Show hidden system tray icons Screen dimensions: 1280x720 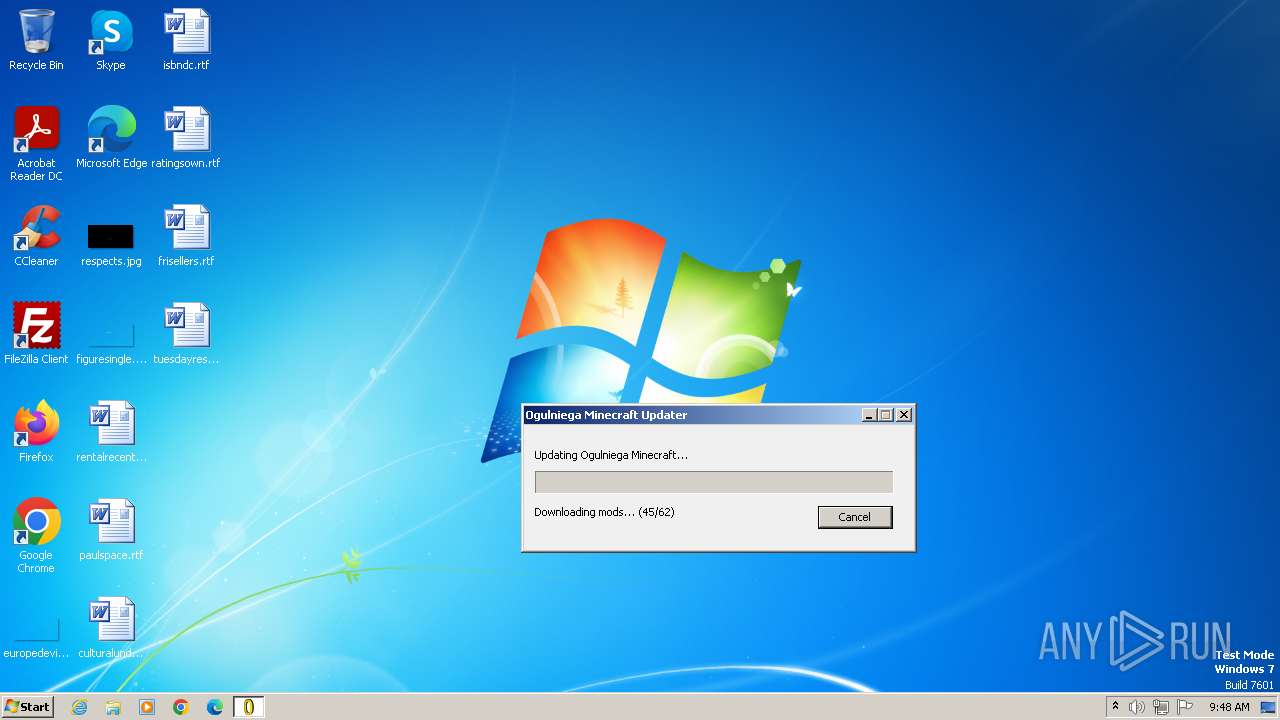[1115, 707]
